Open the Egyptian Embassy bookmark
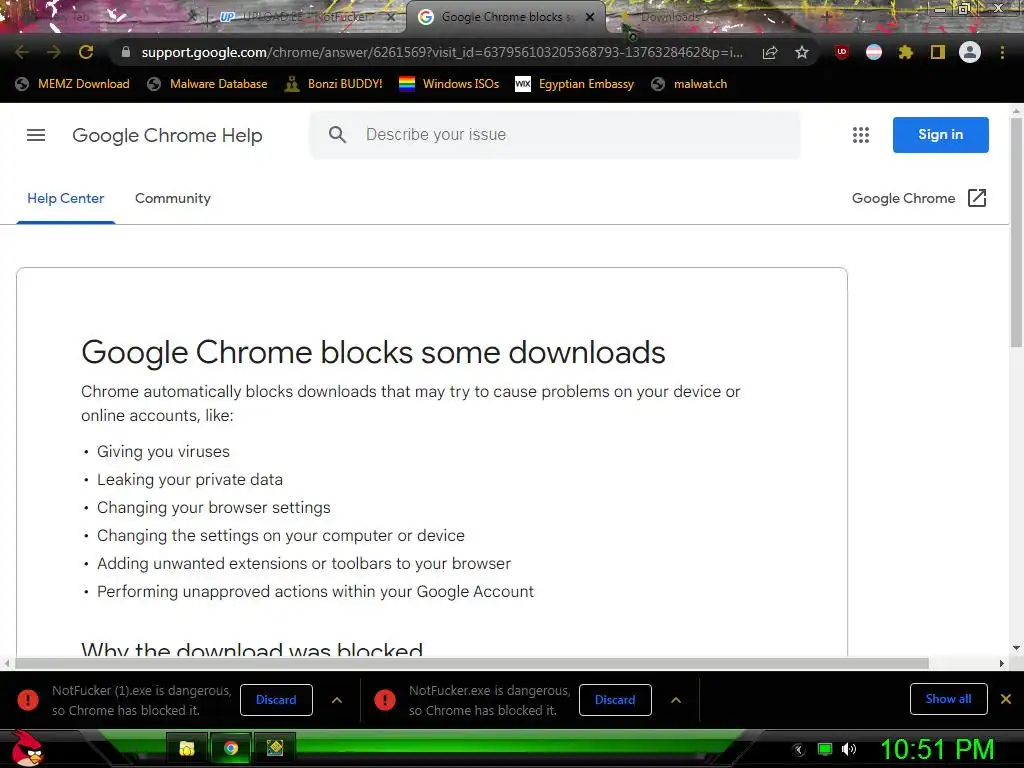The height and width of the screenshot is (768, 1024). click(575, 84)
